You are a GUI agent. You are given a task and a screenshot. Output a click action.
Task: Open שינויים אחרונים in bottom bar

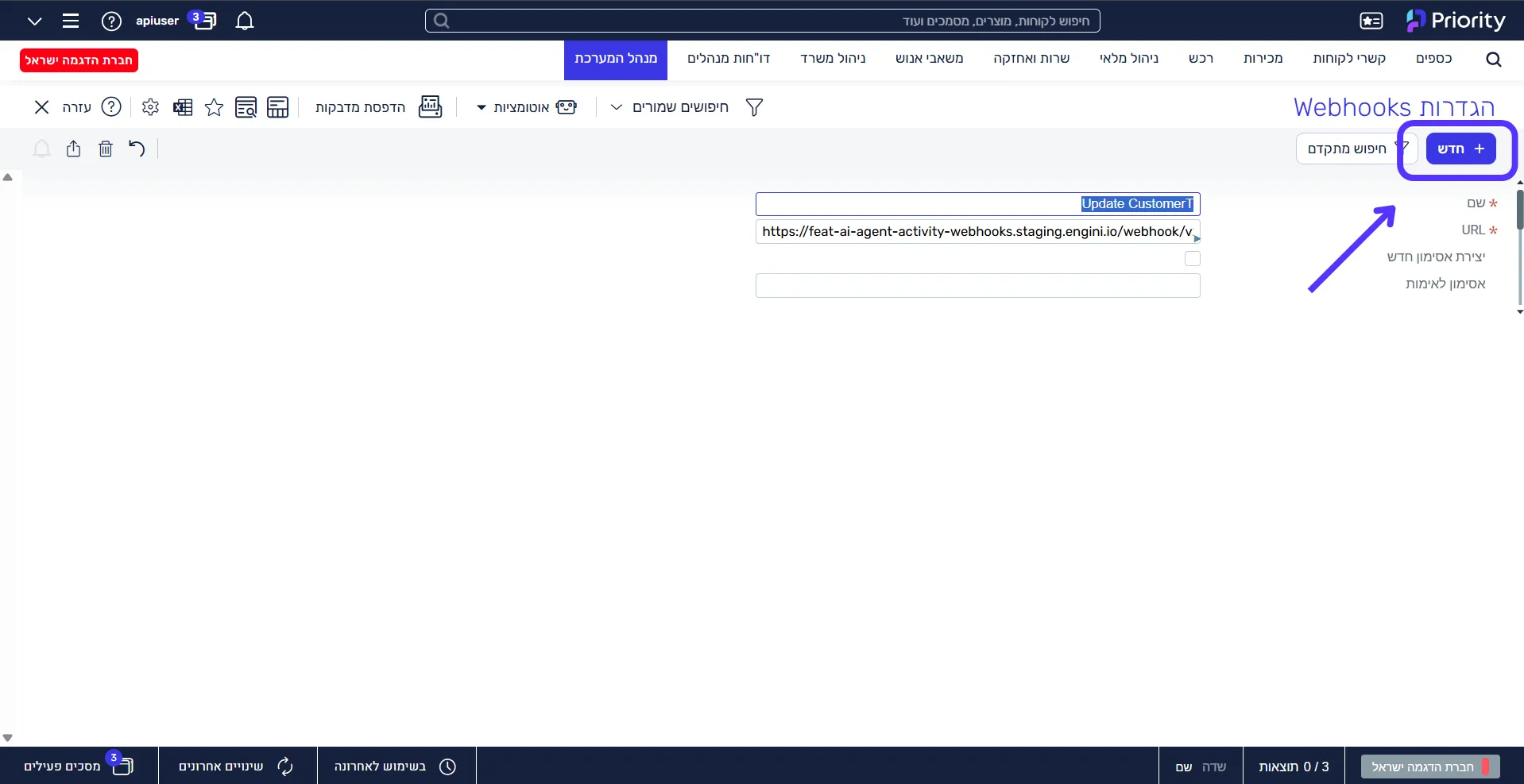pyautogui.click(x=238, y=766)
